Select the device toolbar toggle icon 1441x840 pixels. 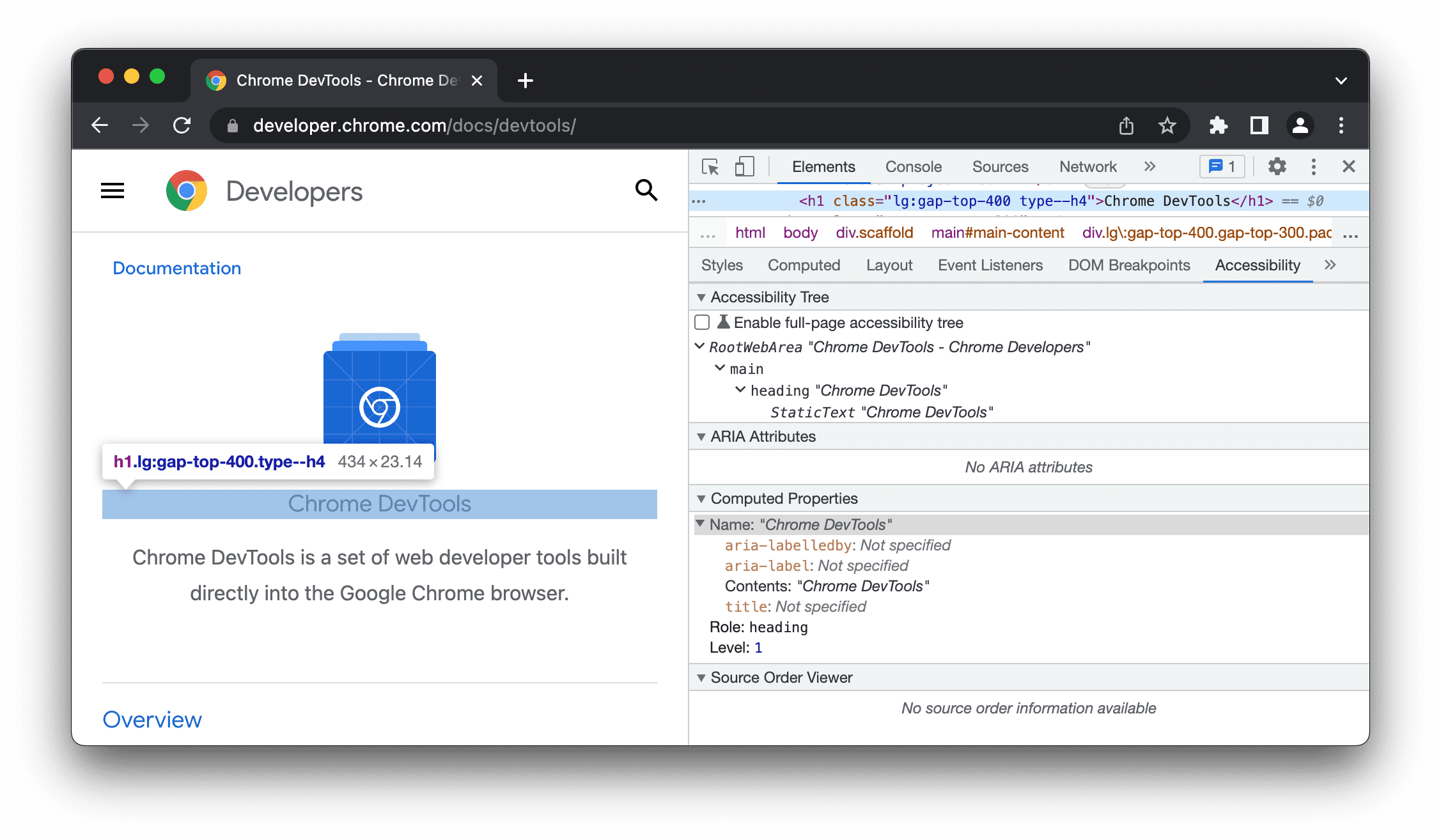tap(744, 167)
